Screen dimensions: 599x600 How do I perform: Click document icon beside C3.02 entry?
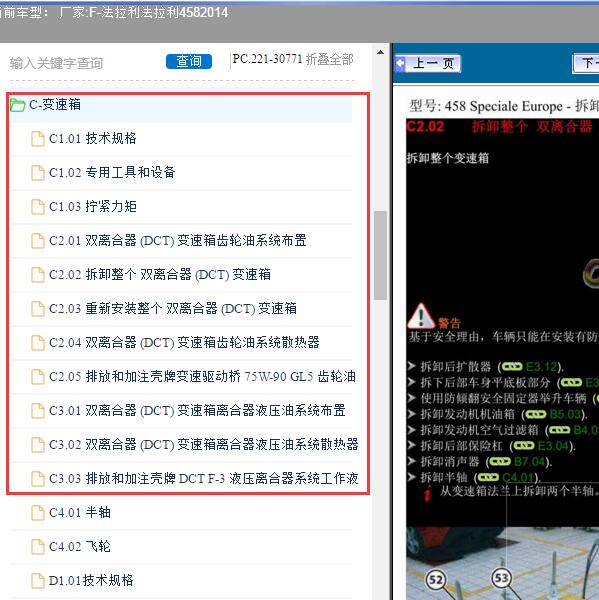38,445
